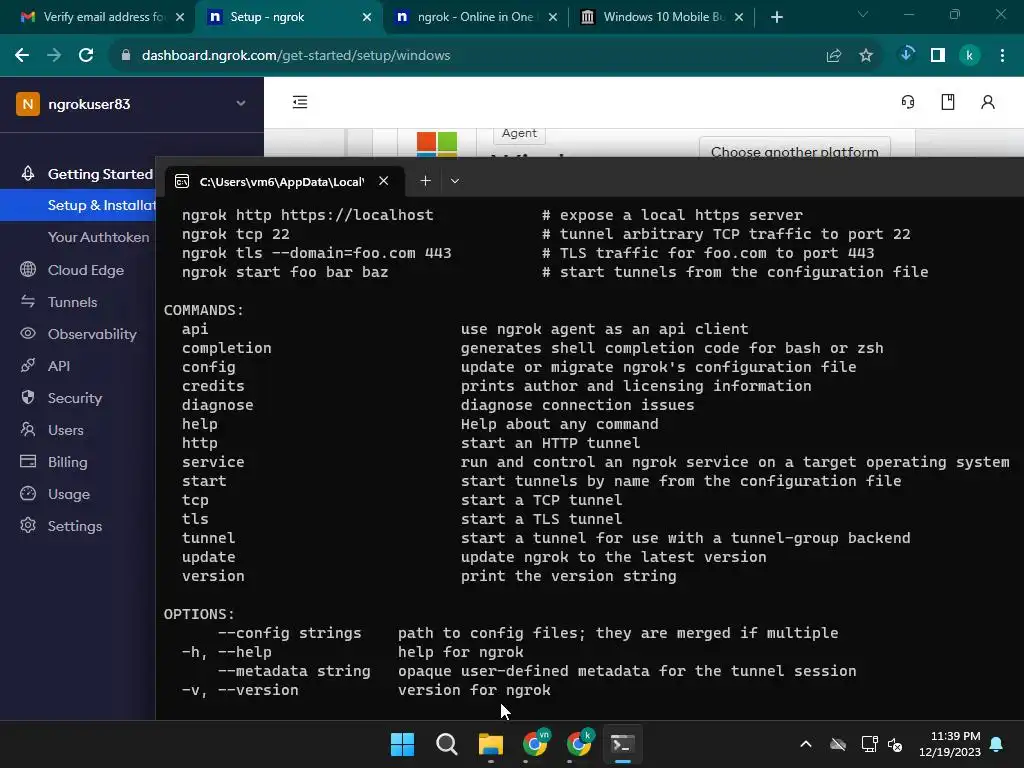The image size is (1024, 768).
Task: Show hidden system tray icons
Action: click(806, 744)
